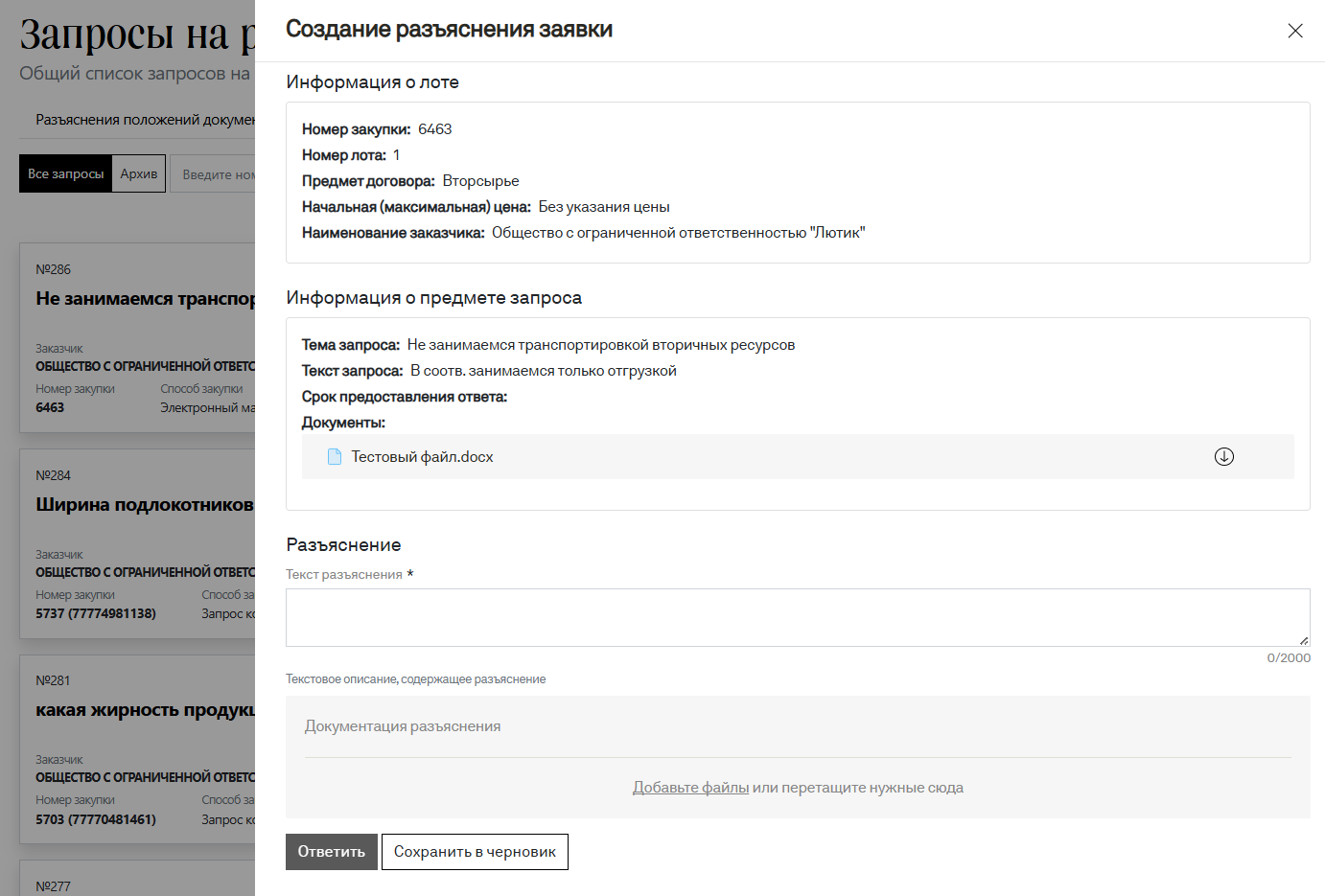
Task: Open request №284 Ширина подлокотников
Action: click(144, 505)
